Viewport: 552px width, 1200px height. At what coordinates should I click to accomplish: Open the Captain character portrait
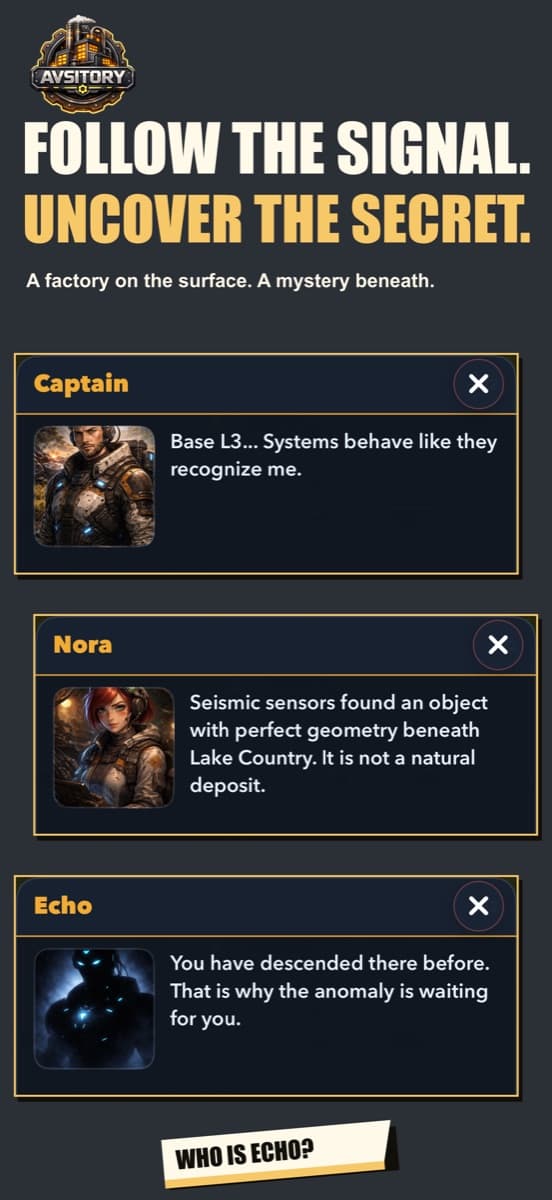tap(94, 486)
